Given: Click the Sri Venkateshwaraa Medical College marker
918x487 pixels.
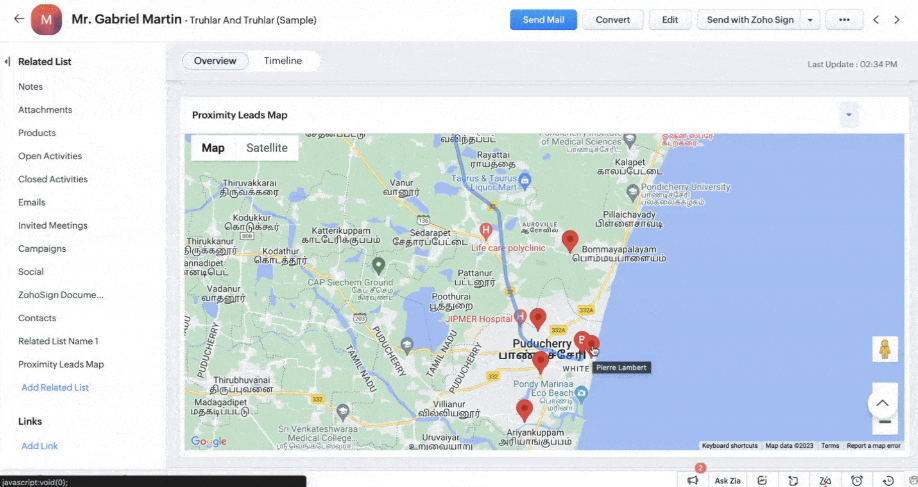Looking at the screenshot, I should coord(343,413).
